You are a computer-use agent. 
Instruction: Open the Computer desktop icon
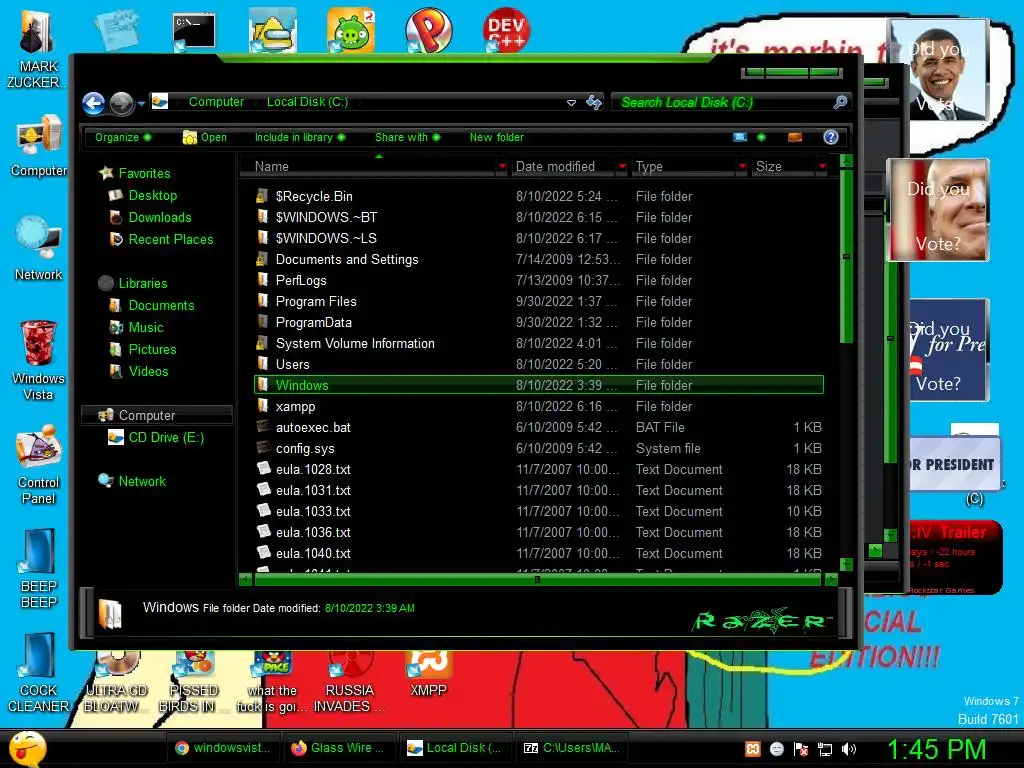(39, 146)
